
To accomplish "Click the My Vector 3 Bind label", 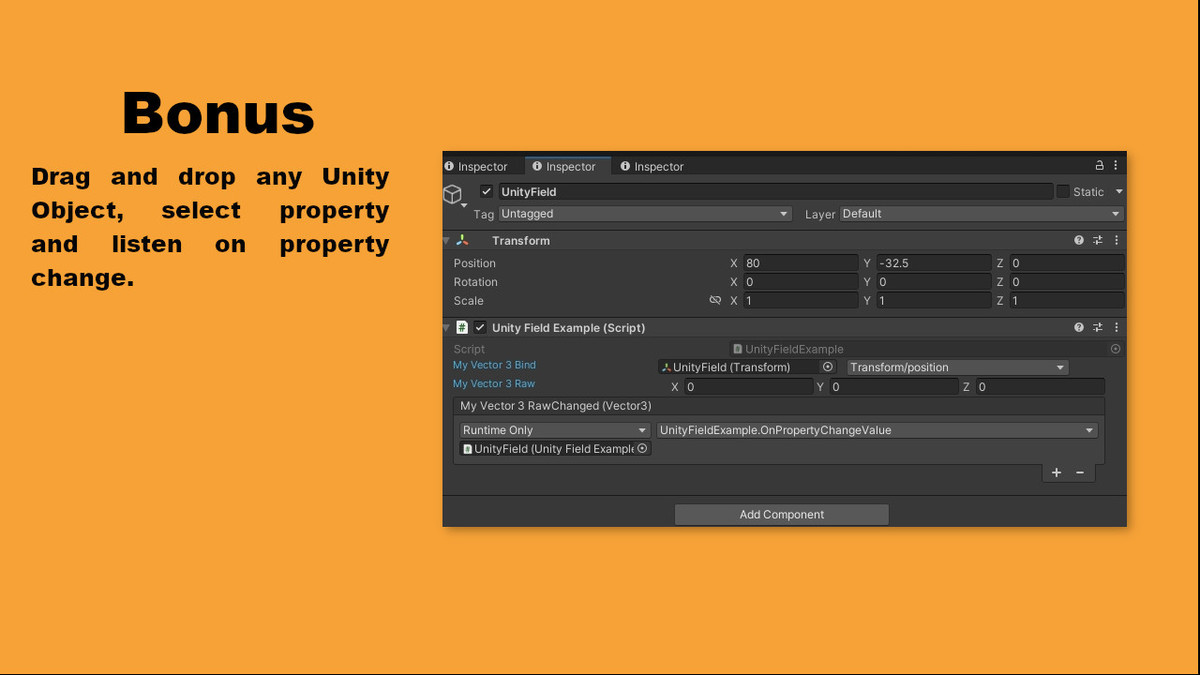I will point(494,365).
